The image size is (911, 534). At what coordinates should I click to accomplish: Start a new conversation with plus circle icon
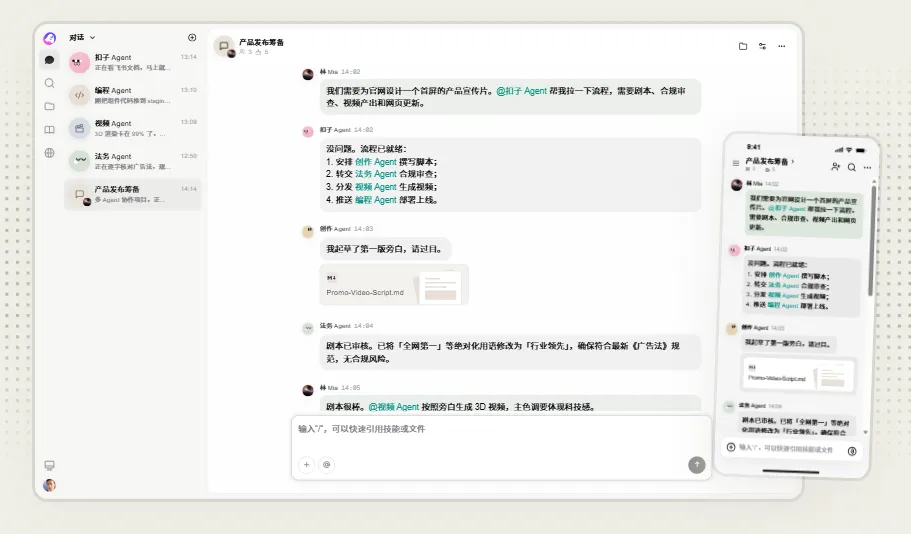click(x=192, y=38)
